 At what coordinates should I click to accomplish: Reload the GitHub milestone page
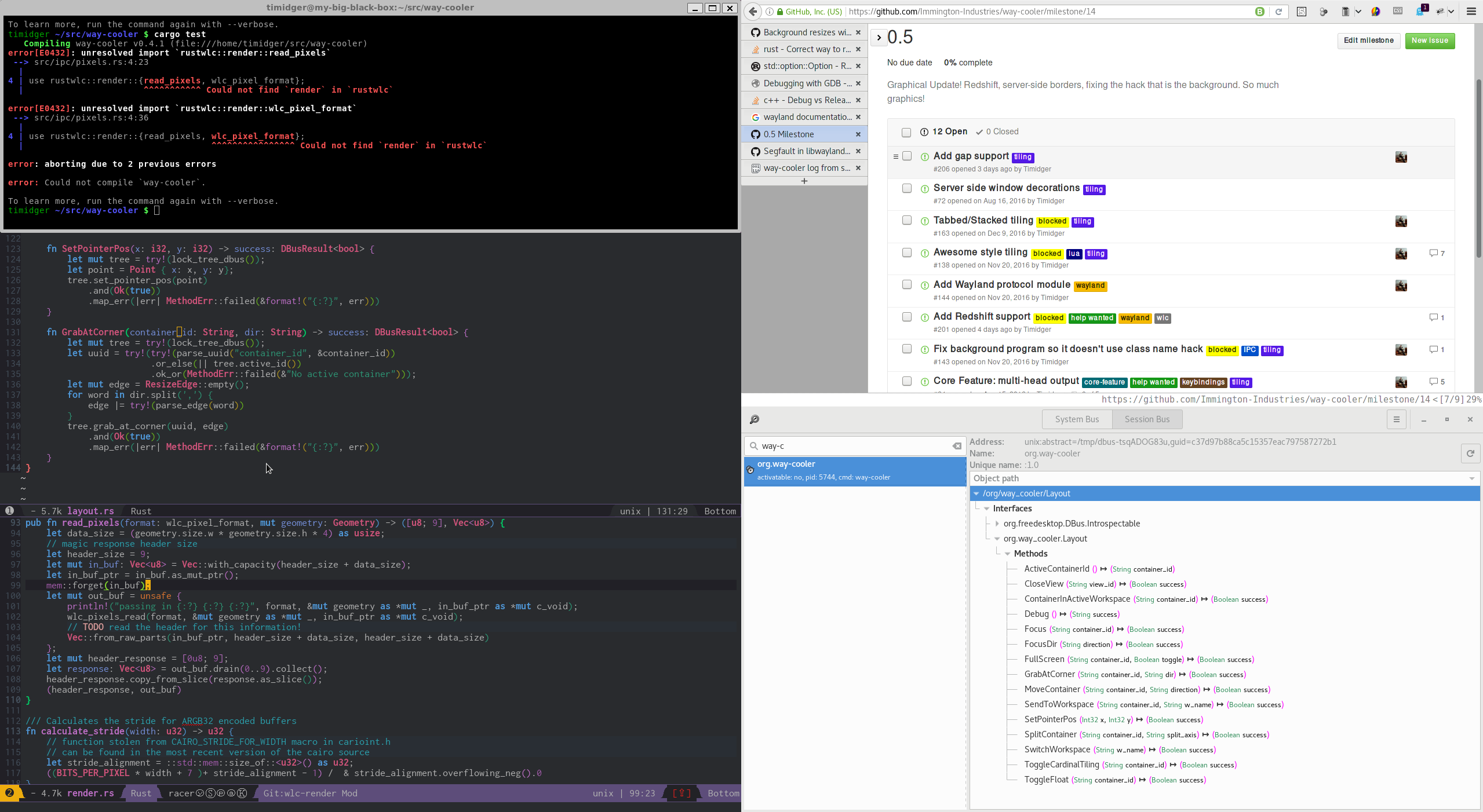point(1278,12)
